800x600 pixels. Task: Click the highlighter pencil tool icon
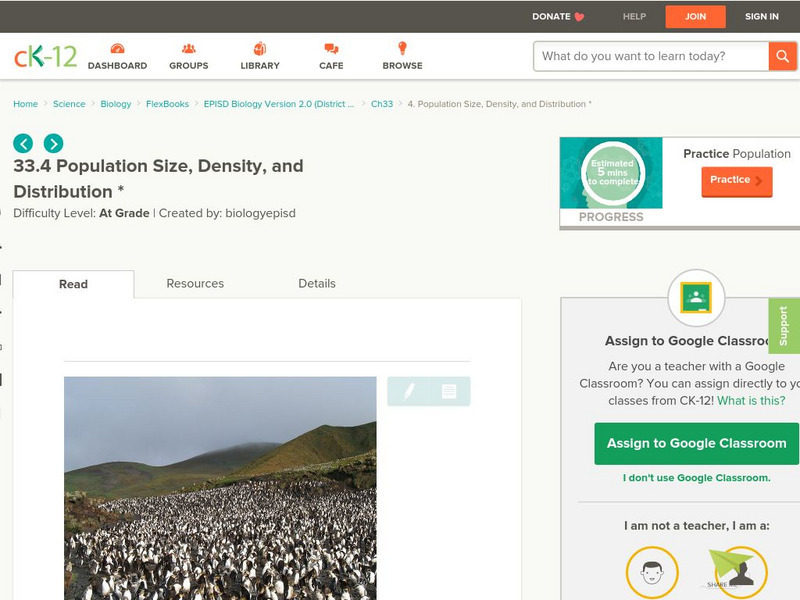[408, 391]
